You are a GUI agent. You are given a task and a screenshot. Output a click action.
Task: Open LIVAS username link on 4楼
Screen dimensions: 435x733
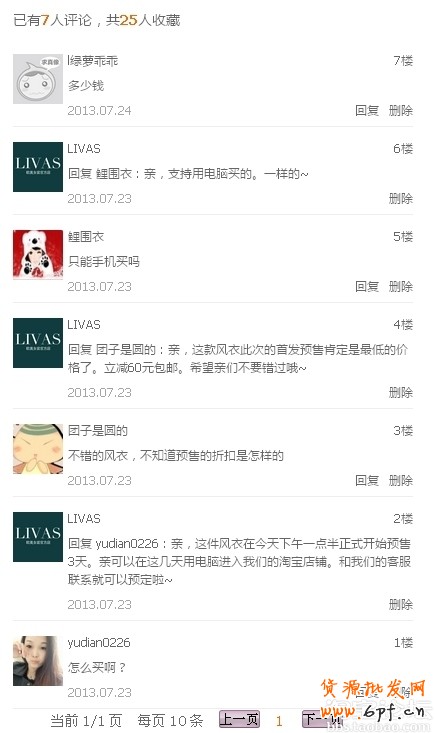(x=84, y=324)
